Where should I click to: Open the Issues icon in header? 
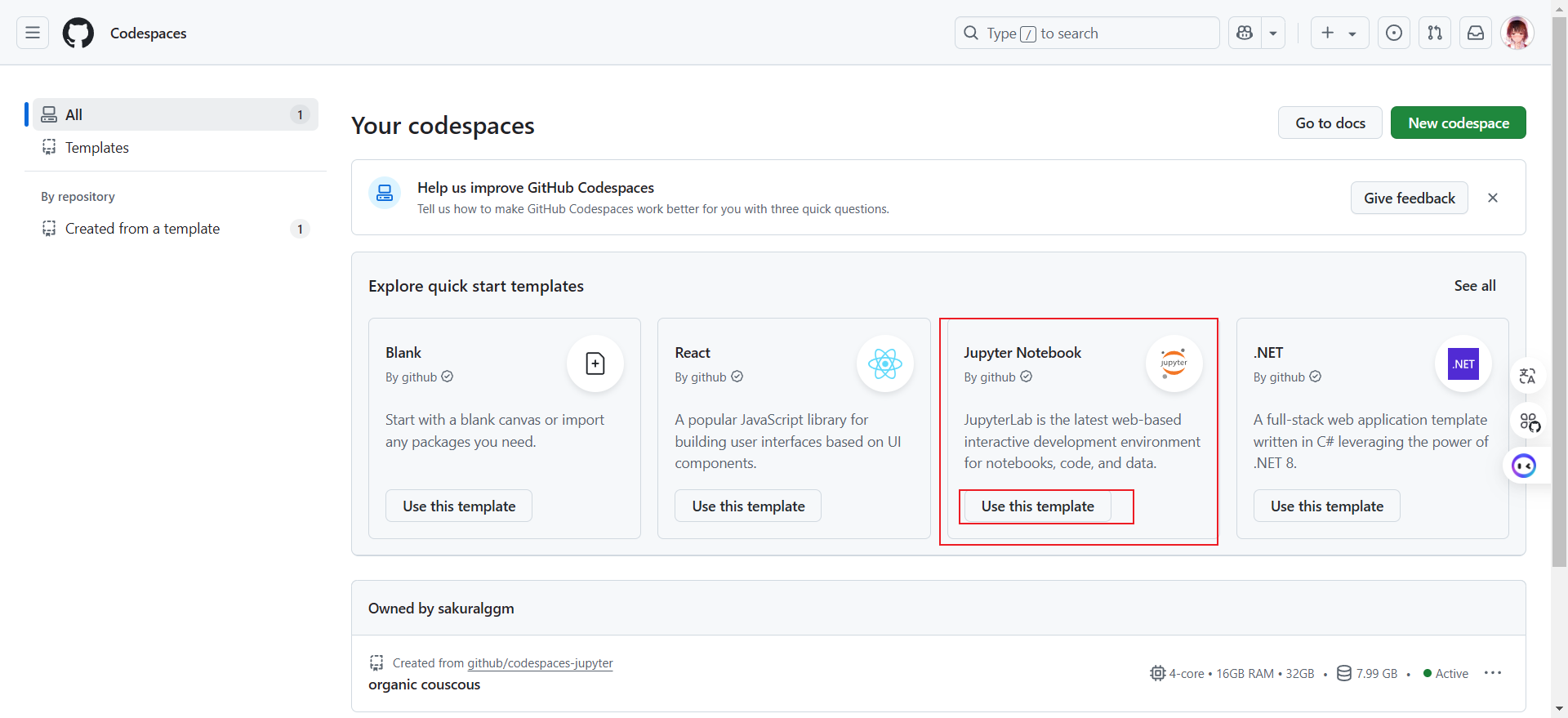tap(1394, 33)
